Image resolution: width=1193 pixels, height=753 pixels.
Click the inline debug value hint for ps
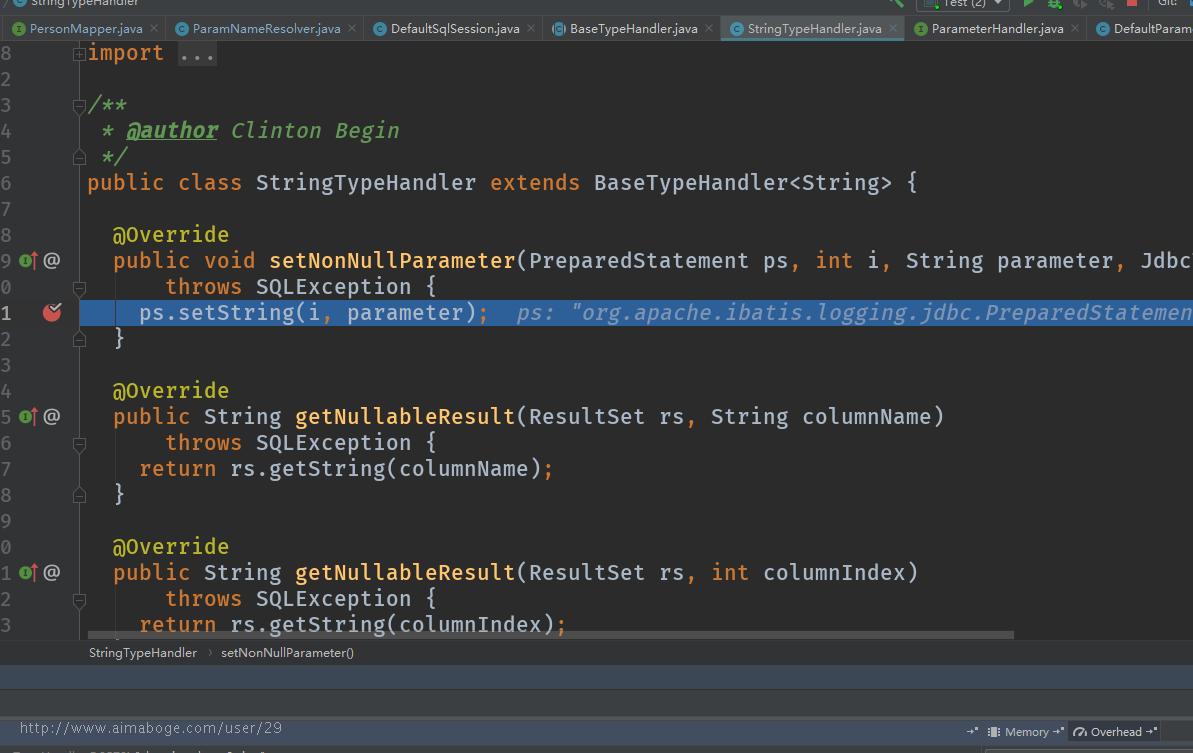854,313
